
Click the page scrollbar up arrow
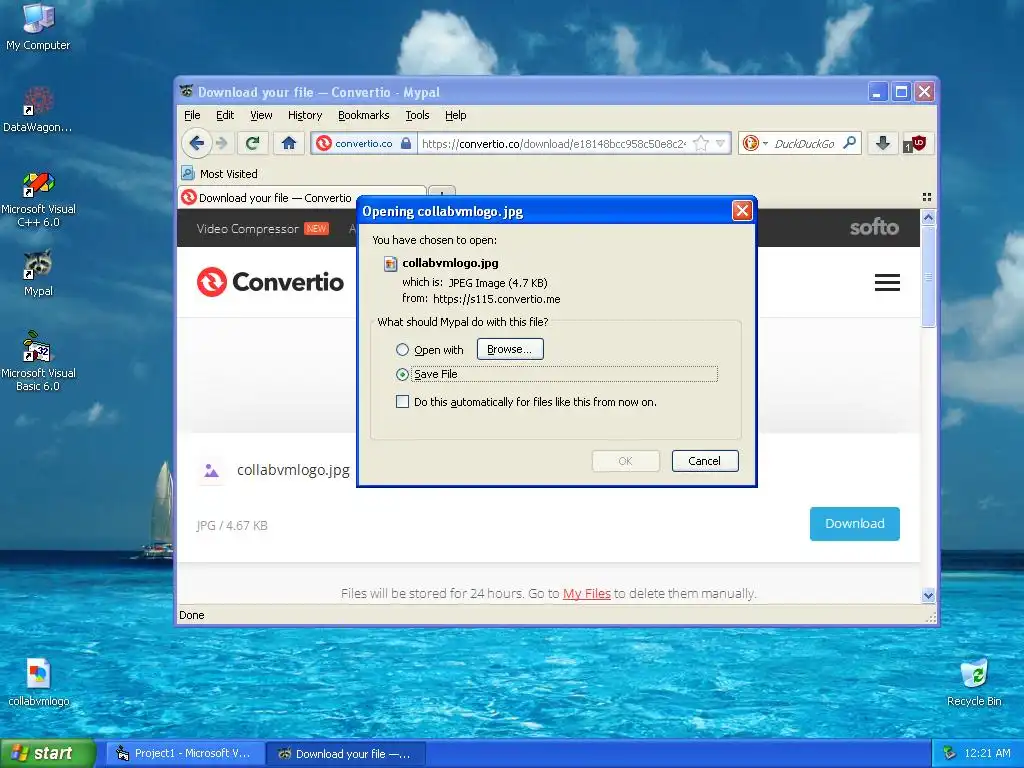pos(928,217)
